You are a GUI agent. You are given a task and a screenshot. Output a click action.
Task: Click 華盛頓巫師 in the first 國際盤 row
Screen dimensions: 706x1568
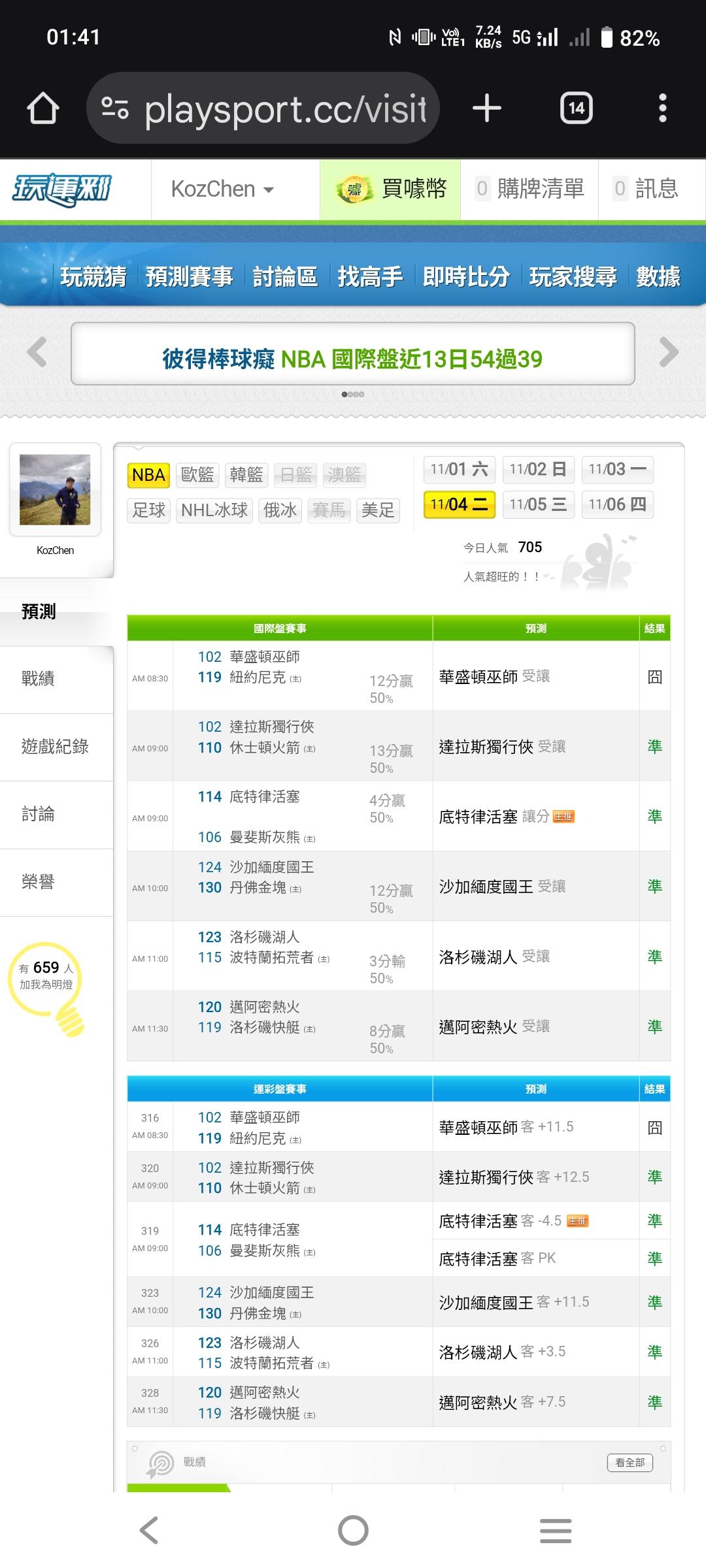(265, 657)
